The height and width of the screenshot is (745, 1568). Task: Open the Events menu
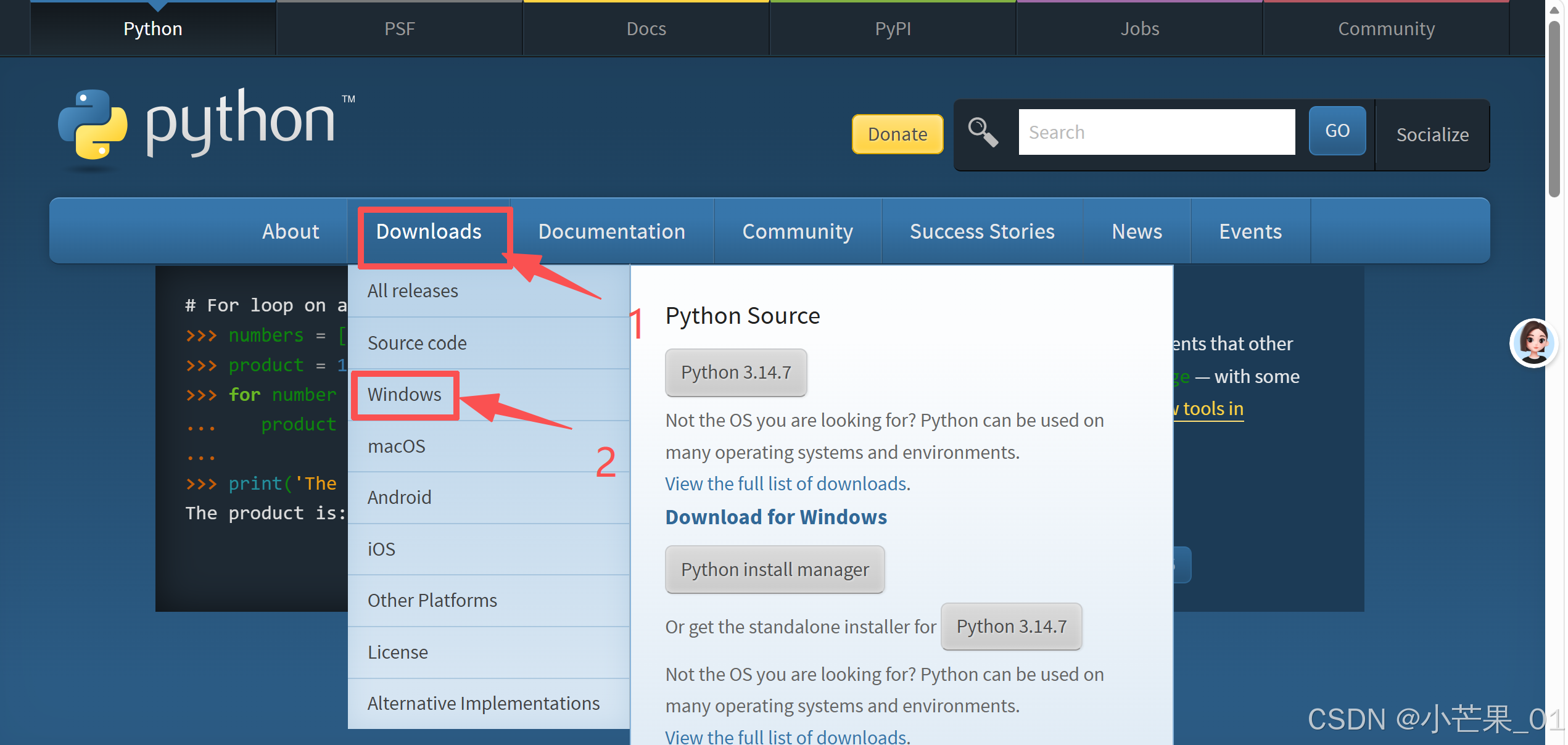tap(1250, 231)
